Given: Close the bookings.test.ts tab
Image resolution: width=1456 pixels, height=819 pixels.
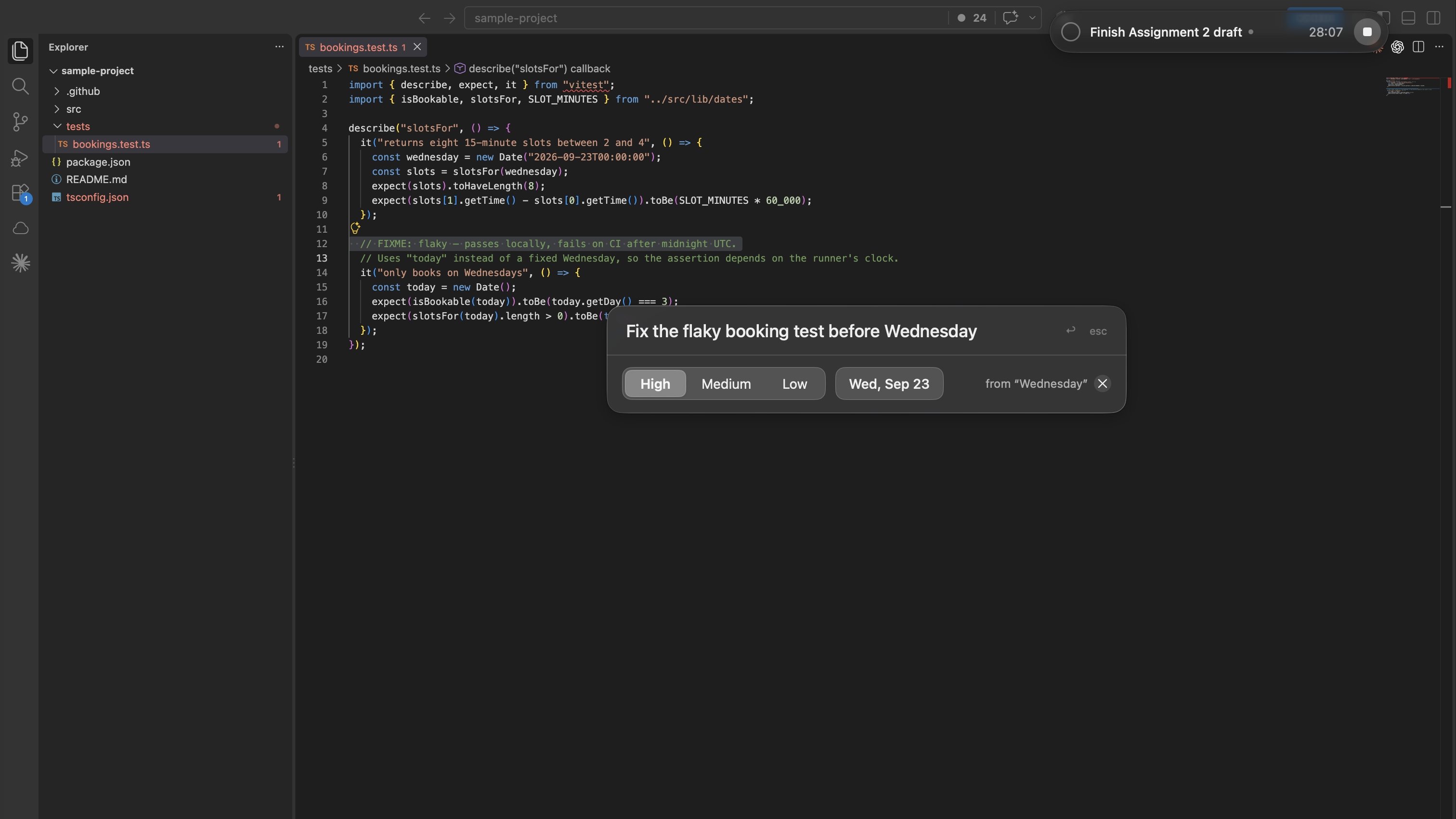Looking at the screenshot, I should tap(417, 47).
